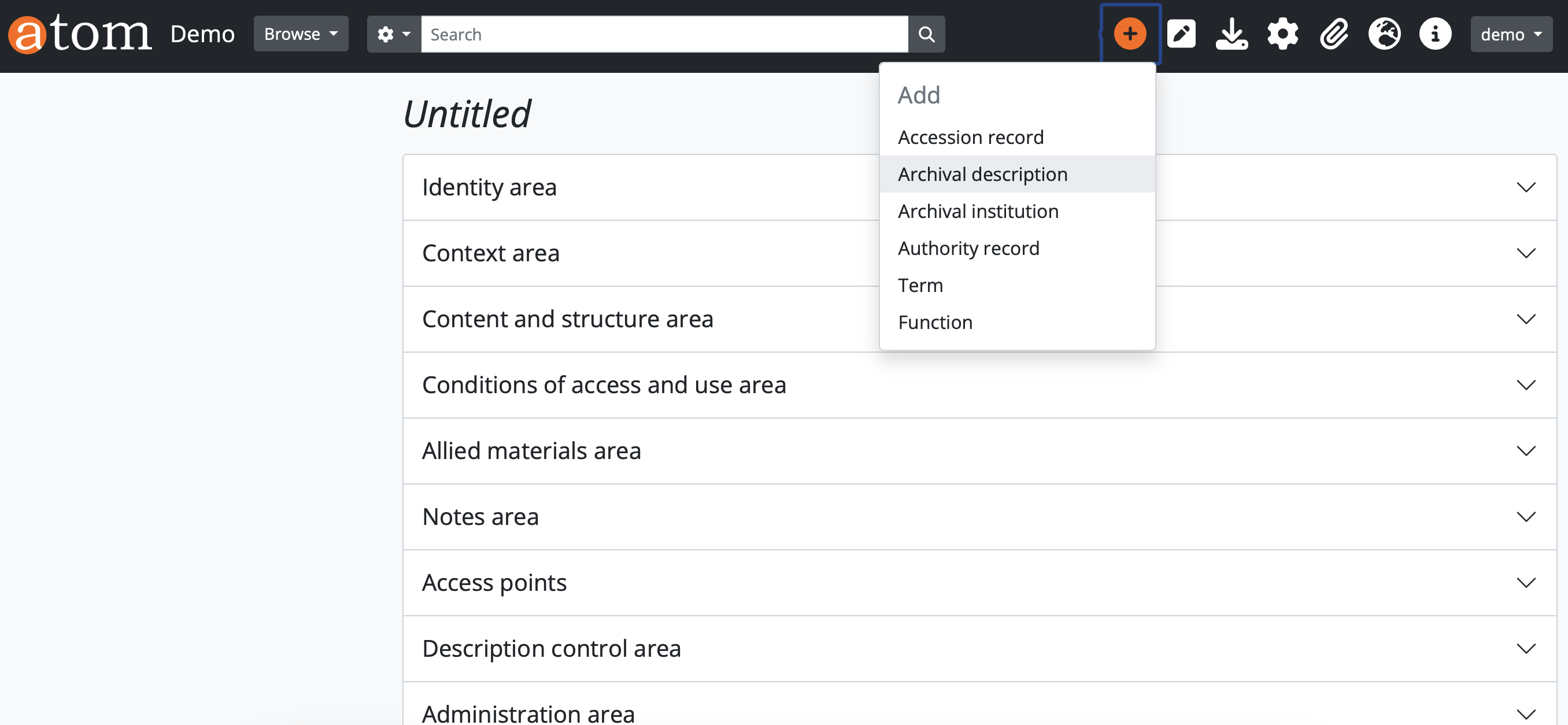Click the AtoM logo

pyautogui.click(x=79, y=34)
